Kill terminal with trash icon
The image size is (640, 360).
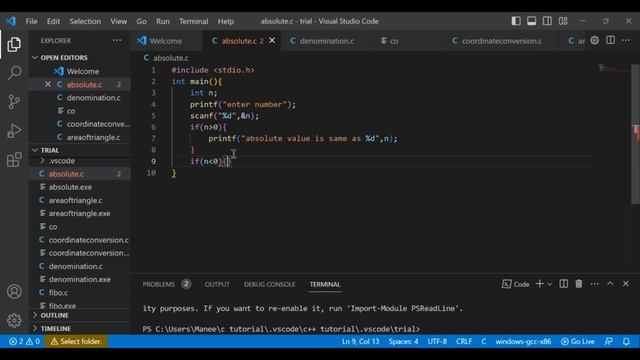coord(579,284)
